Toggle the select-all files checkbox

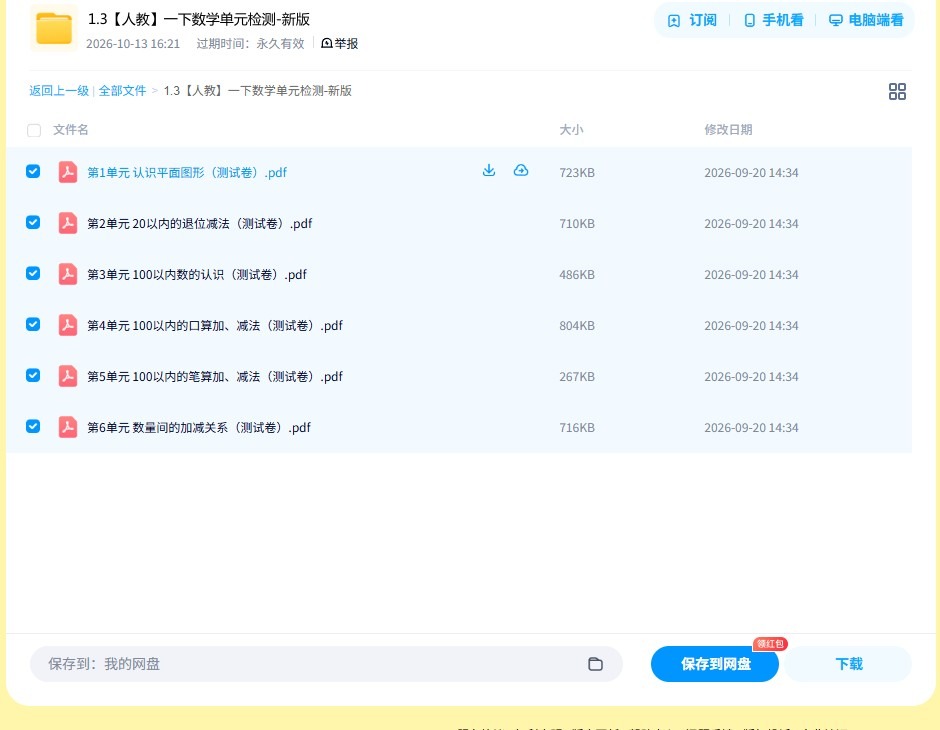click(x=34, y=130)
